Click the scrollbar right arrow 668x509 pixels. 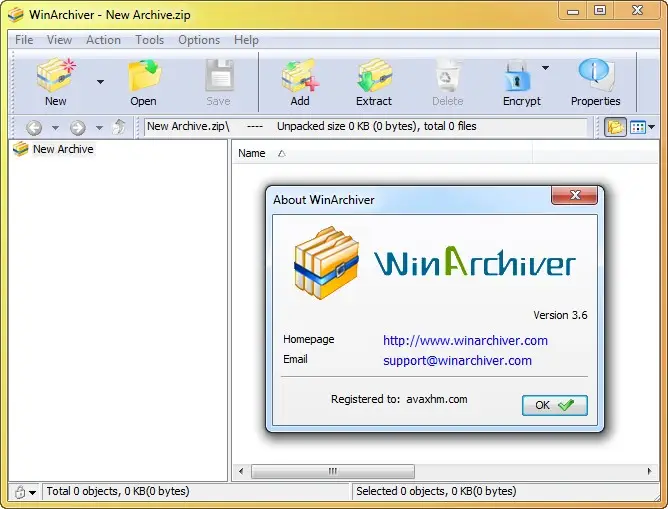(649, 471)
